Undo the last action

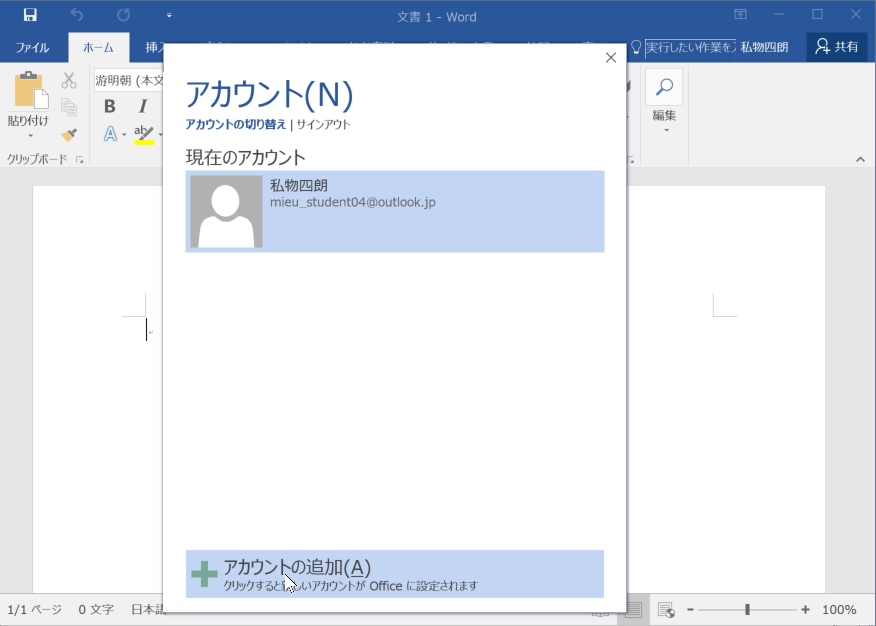coord(77,15)
